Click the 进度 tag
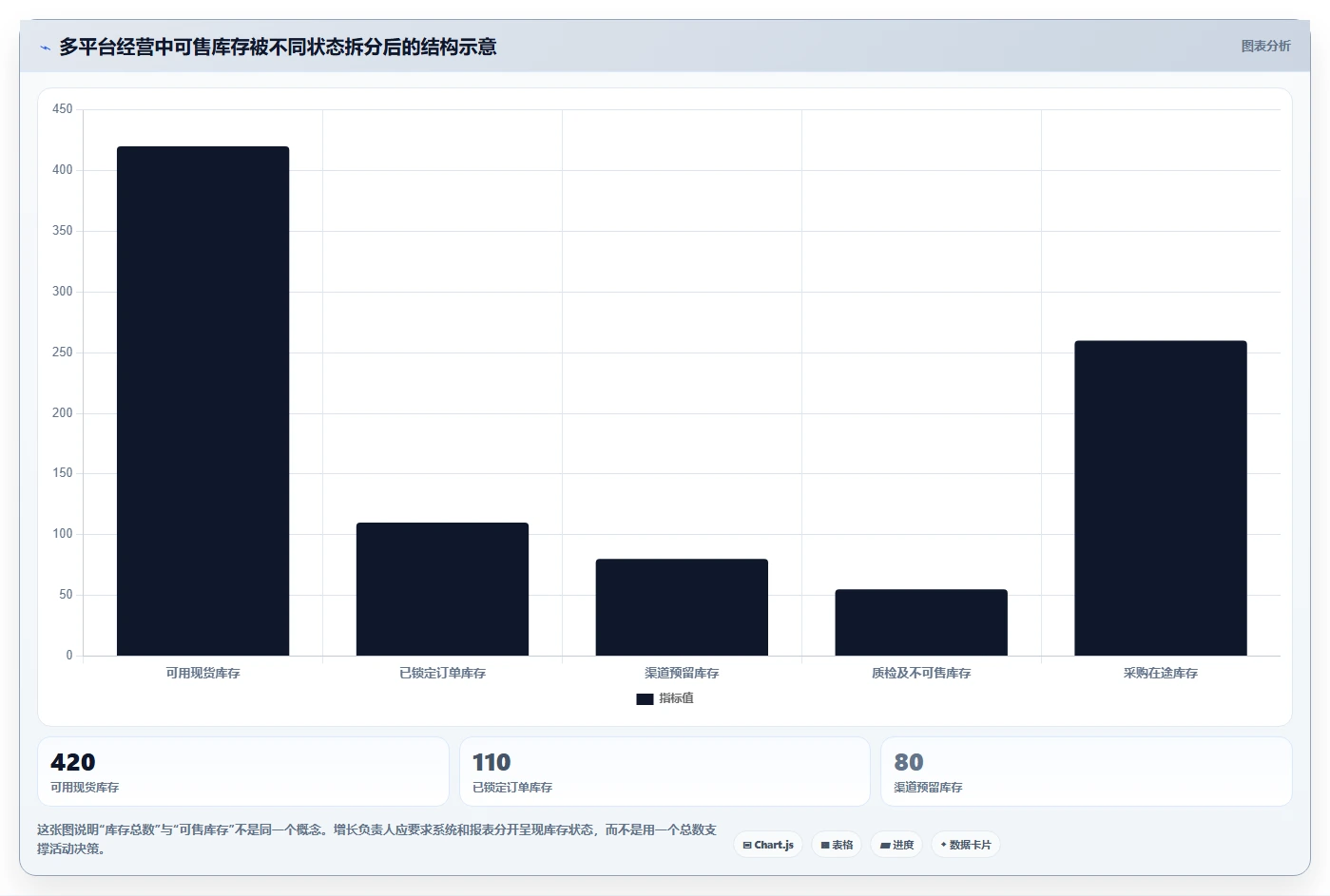Viewport: 1330px width, 896px height. tap(896, 845)
